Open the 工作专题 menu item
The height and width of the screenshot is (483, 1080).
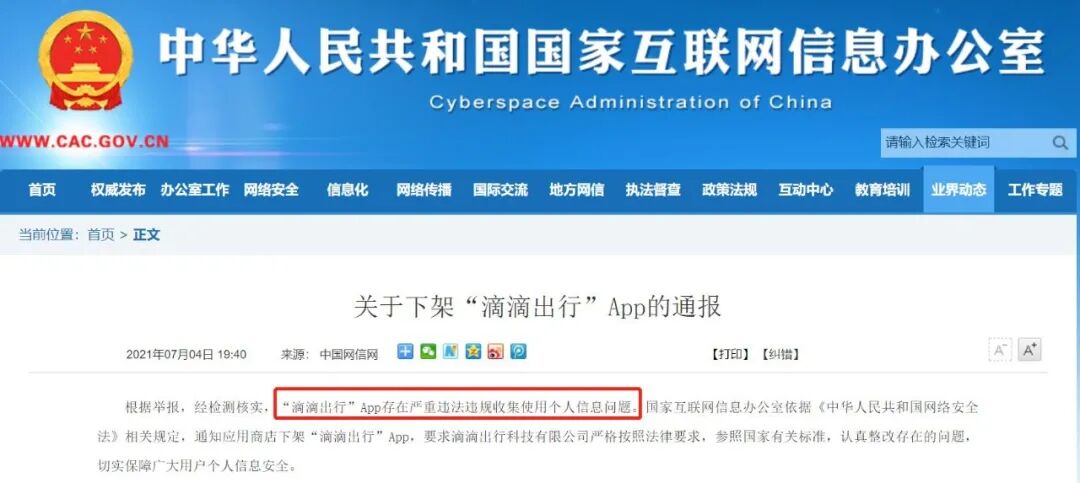(1035, 191)
